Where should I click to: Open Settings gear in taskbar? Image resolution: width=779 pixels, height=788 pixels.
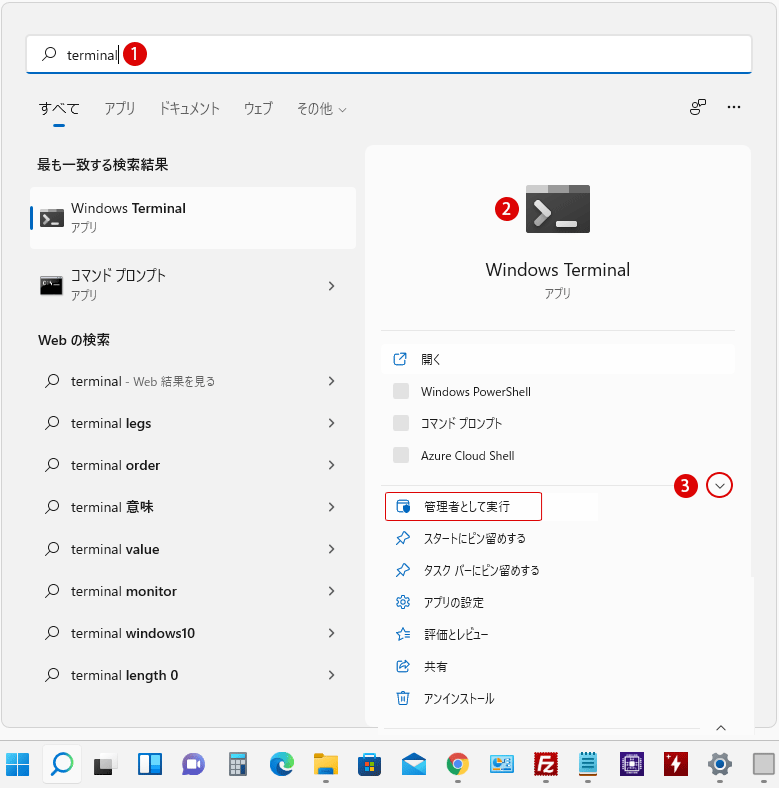click(x=720, y=764)
